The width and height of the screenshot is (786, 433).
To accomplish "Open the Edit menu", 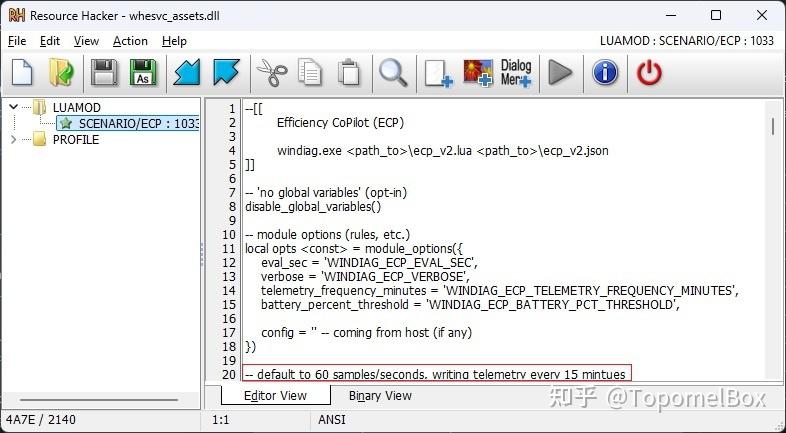I will coord(50,41).
